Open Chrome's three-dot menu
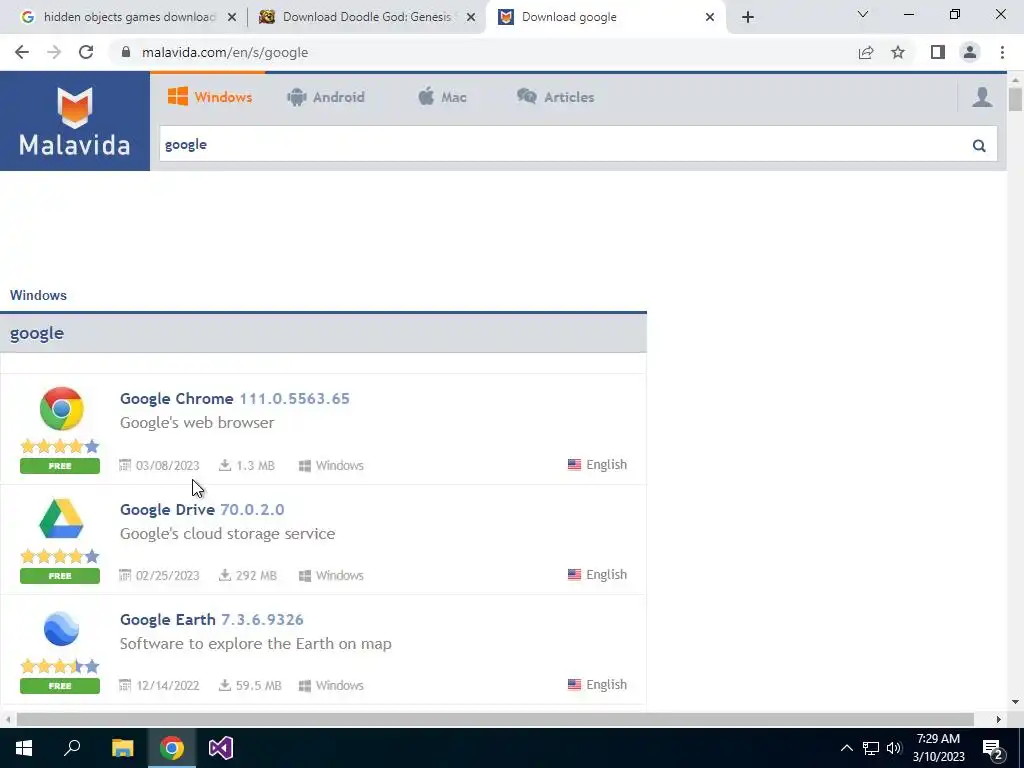 pyautogui.click(x=1002, y=52)
